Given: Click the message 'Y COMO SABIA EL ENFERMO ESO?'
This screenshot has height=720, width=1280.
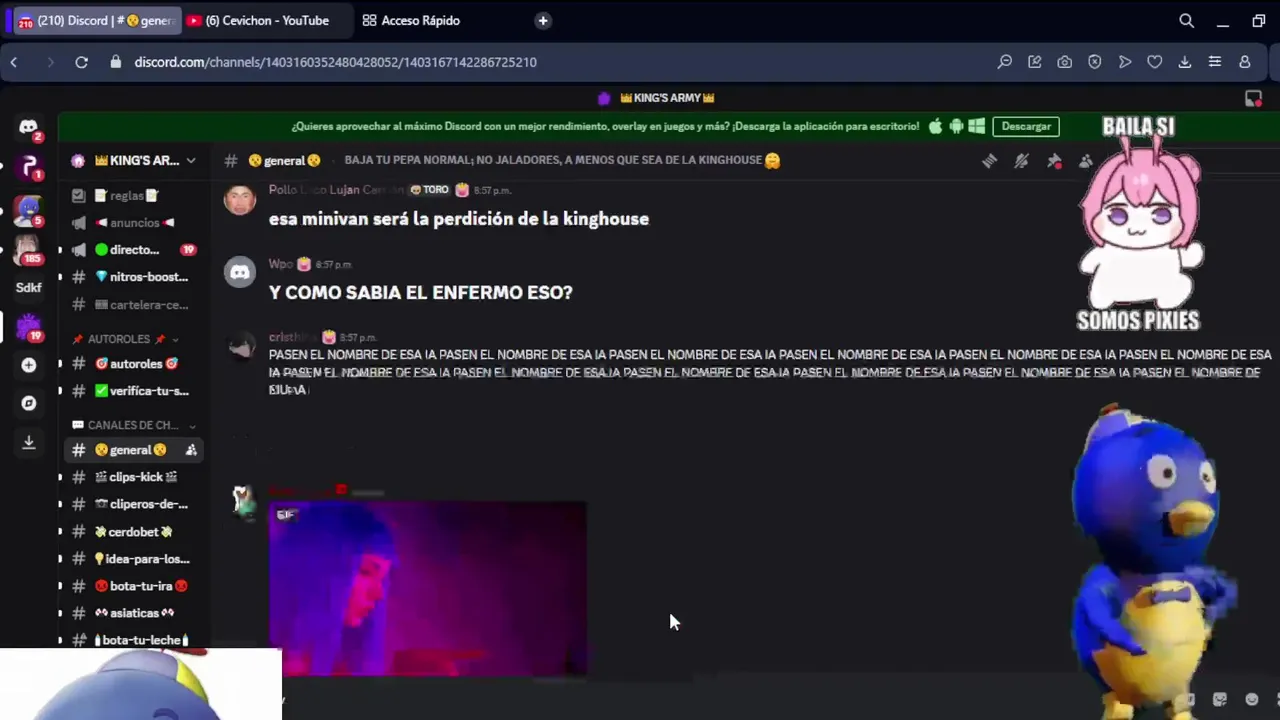Looking at the screenshot, I should (x=420, y=293).
